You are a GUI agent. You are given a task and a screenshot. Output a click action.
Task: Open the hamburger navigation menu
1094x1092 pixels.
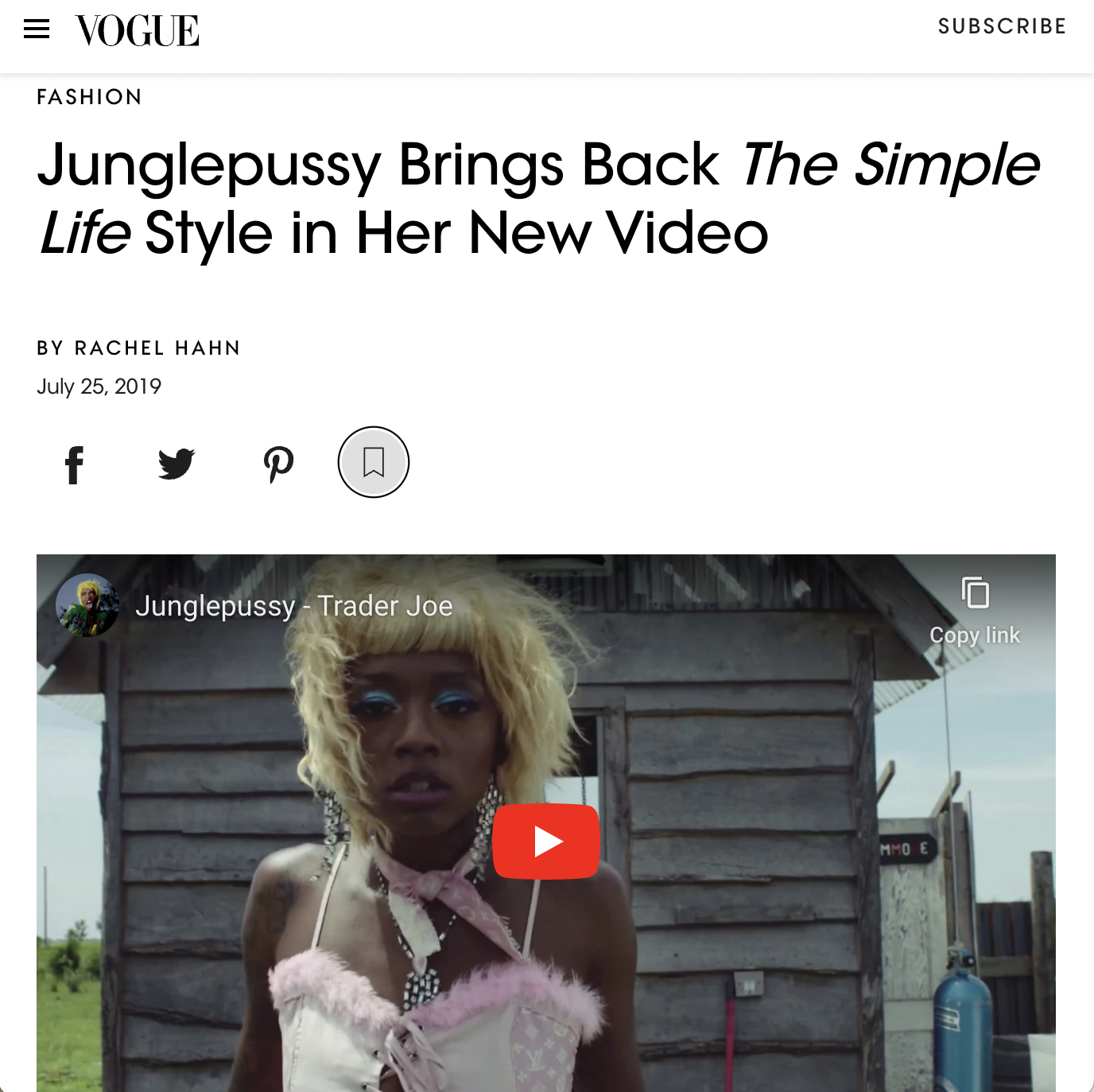pyautogui.click(x=37, y=30)
